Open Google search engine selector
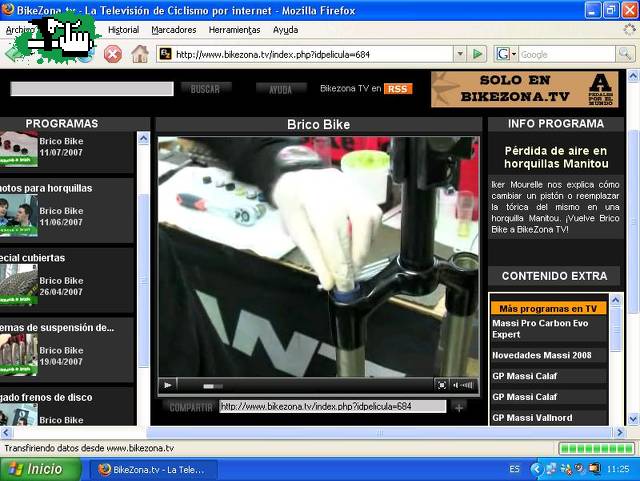 pyautogui.click(x=506, y=54)
